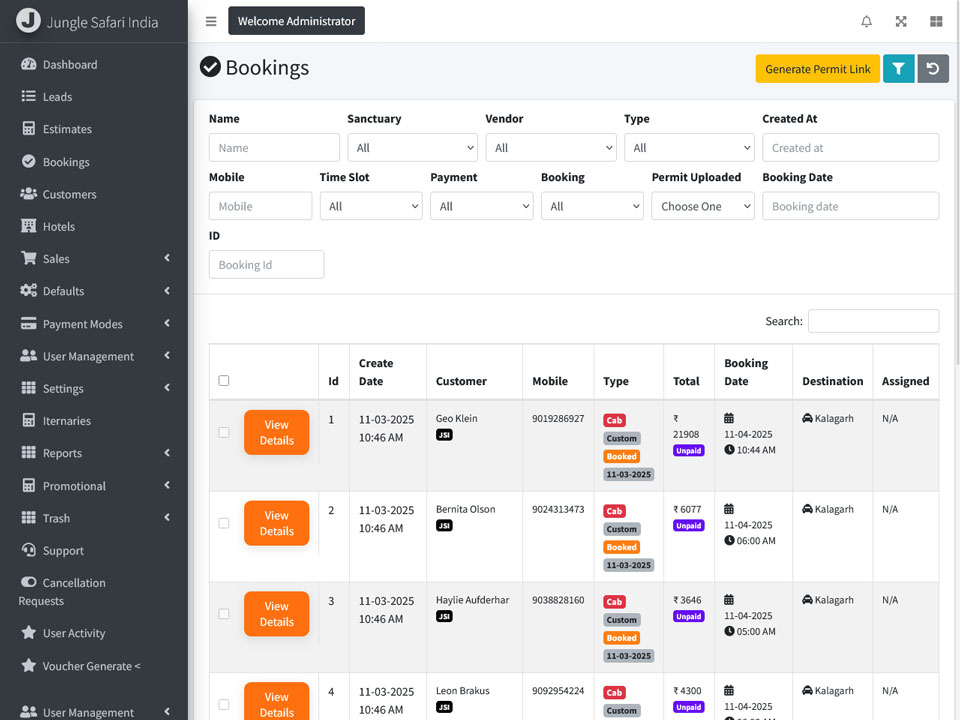Click mobile number 9038828160

click(x=558, y=600)
